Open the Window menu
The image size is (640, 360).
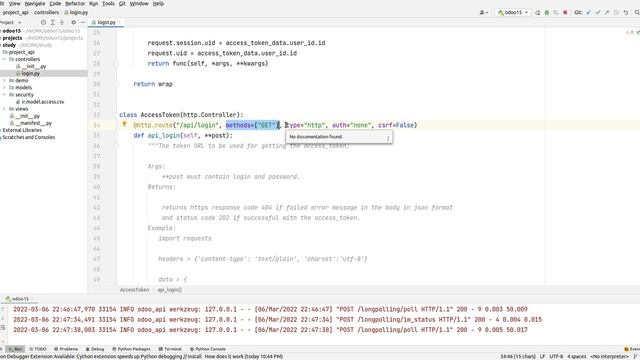(x=139, y=3)
